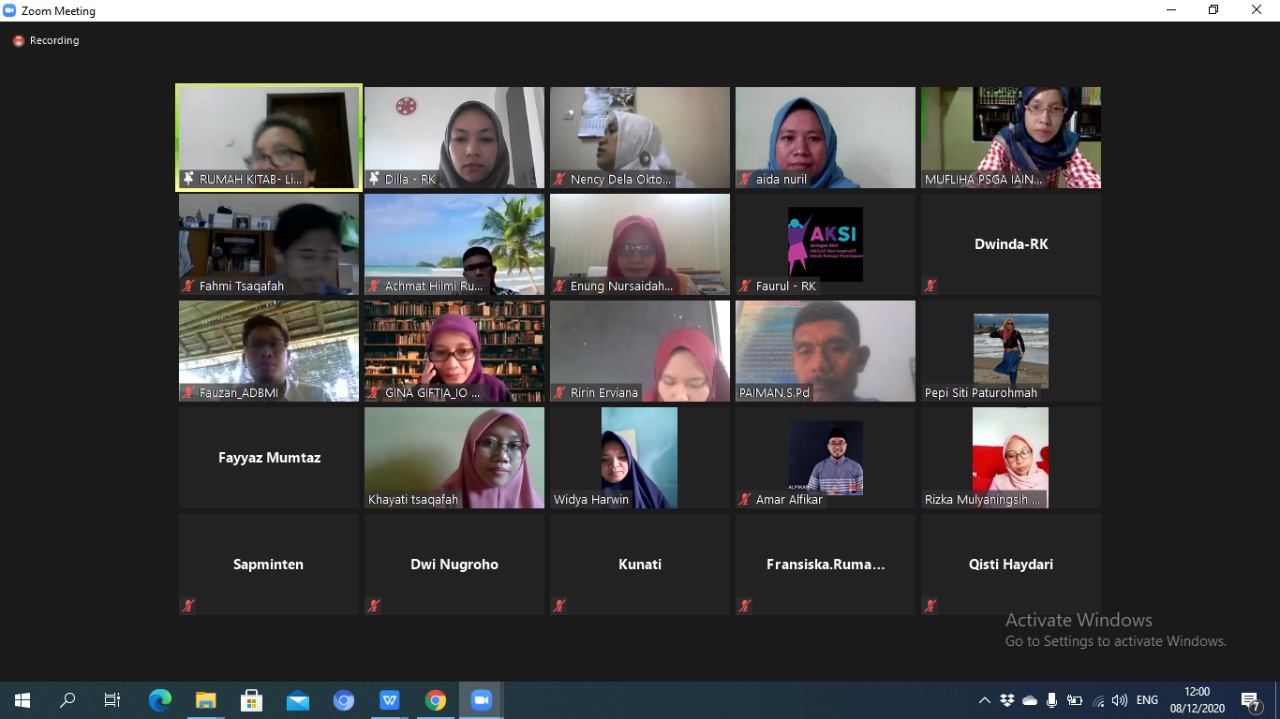Screen dimensions: 1280x719
Task: Click the pin icon on Dilla - RK tile
Action: pos(374,179)
